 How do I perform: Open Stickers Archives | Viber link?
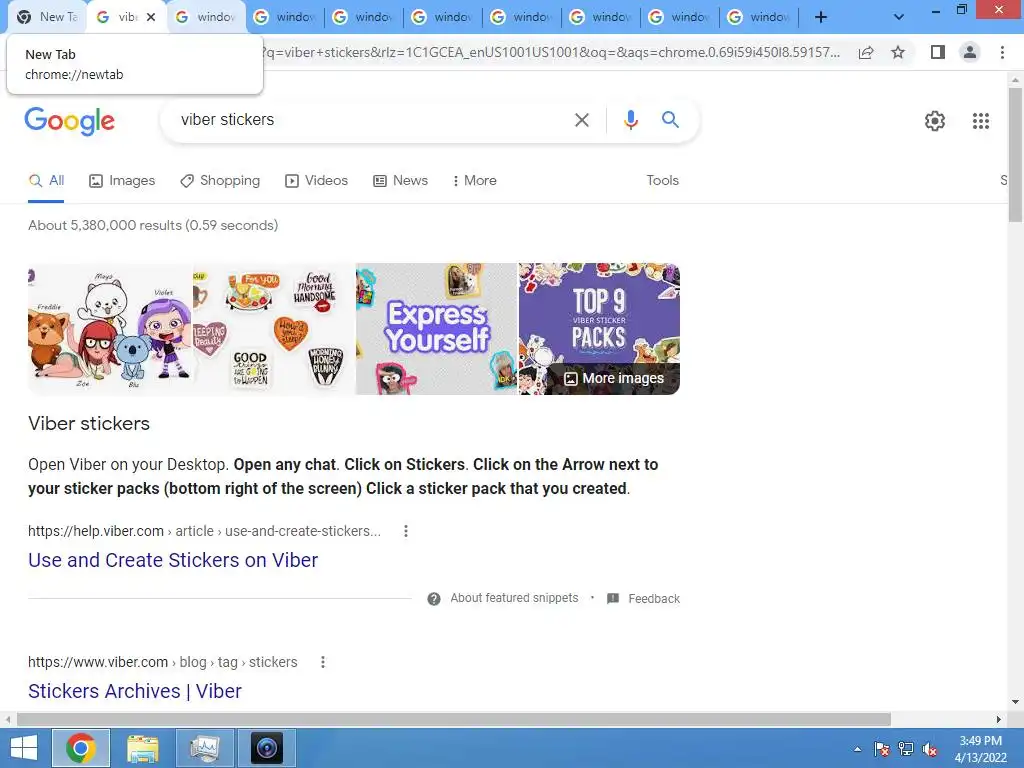click(x=135, y=691)
